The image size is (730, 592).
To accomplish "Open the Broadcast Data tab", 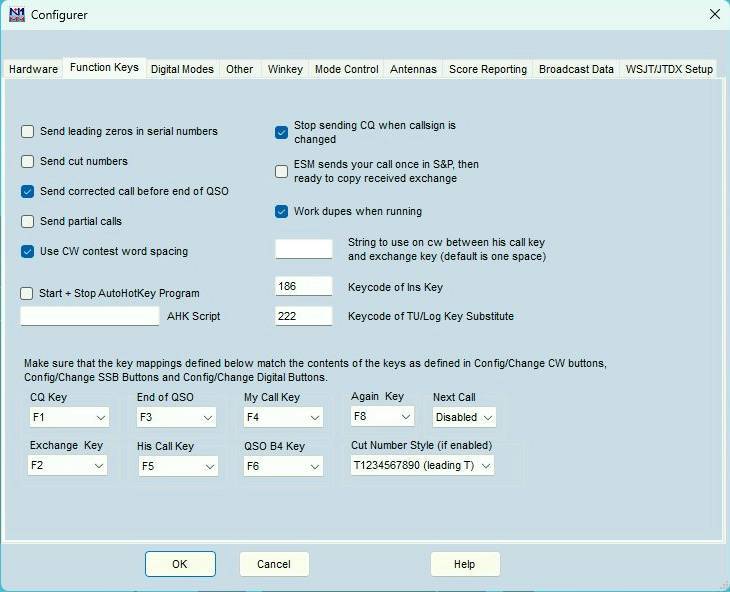I will [x=576, y=69].
